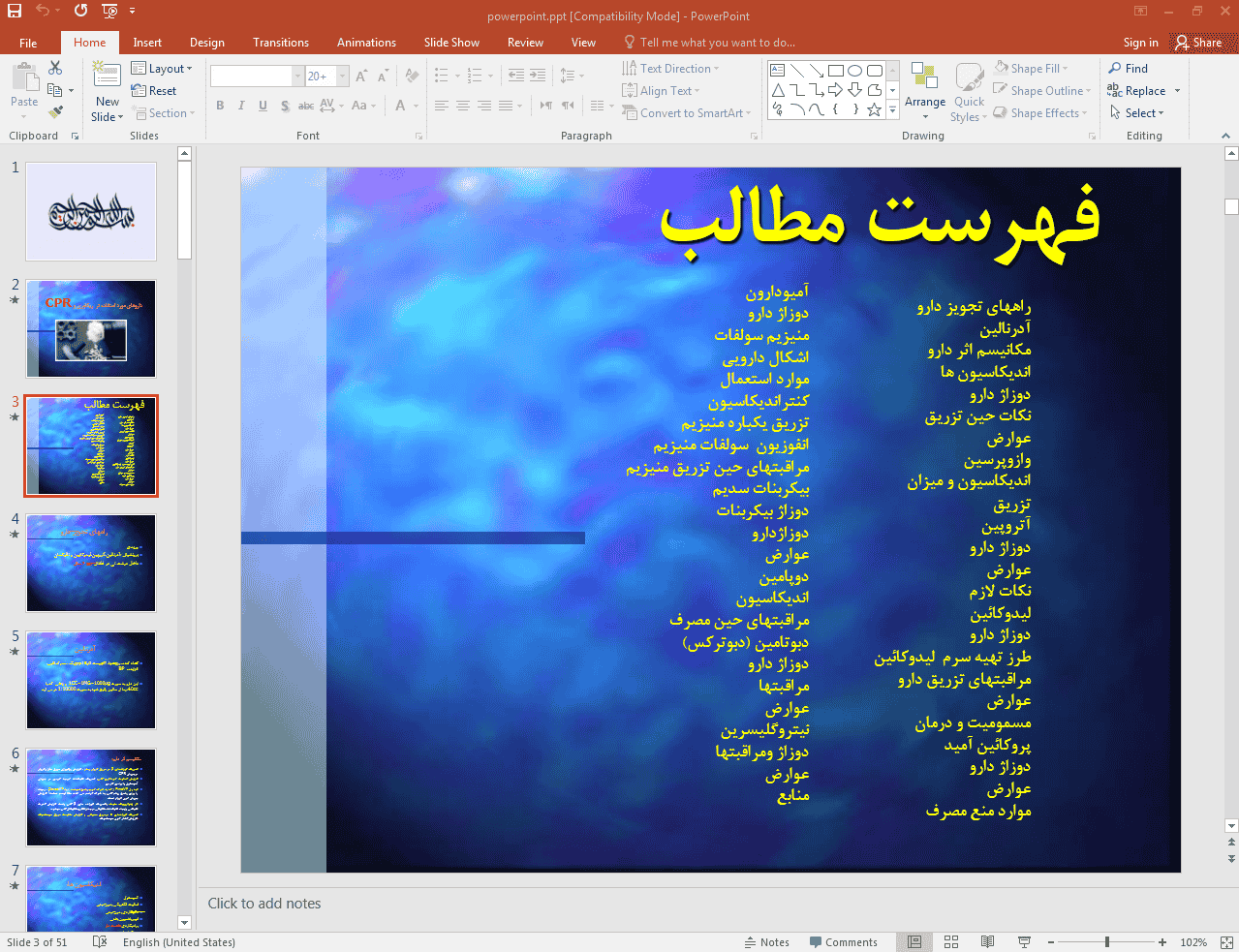Image resolution: width=1239 pixels, height=952 pixels.
Task: Open the Layout dropdown
Action: (x=163, y=69)
